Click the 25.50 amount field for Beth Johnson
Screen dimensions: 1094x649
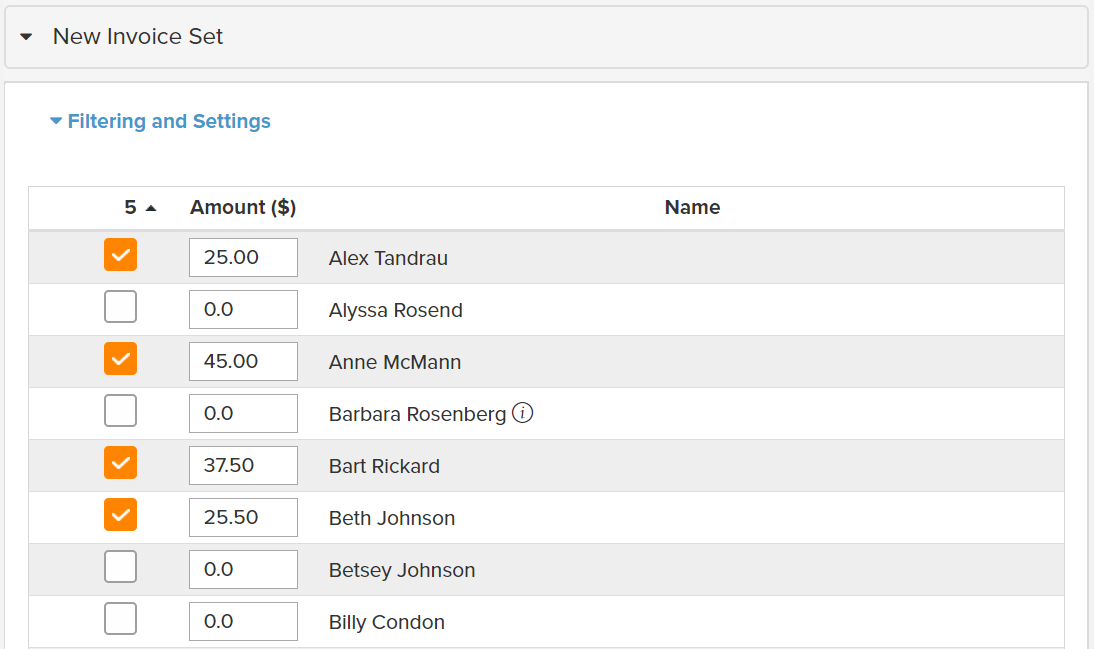click(243, 517)
